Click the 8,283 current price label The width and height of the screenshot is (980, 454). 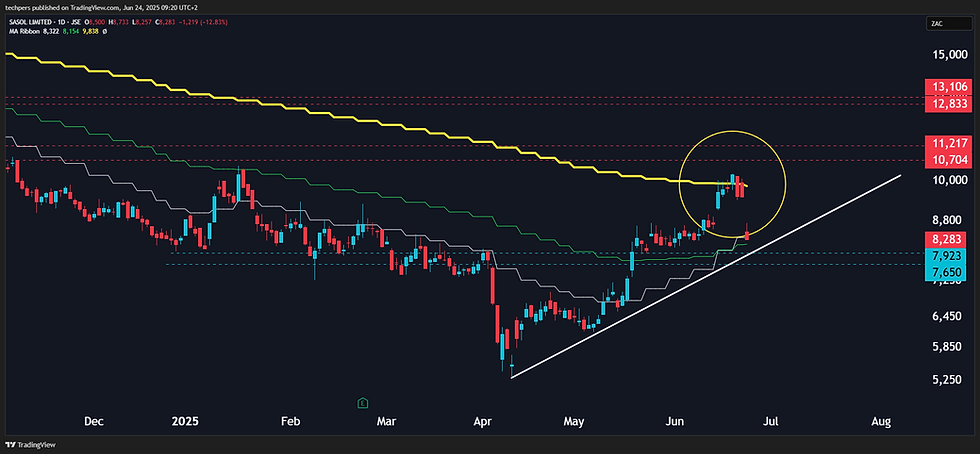pyautogui.click(x=947, y=238)
